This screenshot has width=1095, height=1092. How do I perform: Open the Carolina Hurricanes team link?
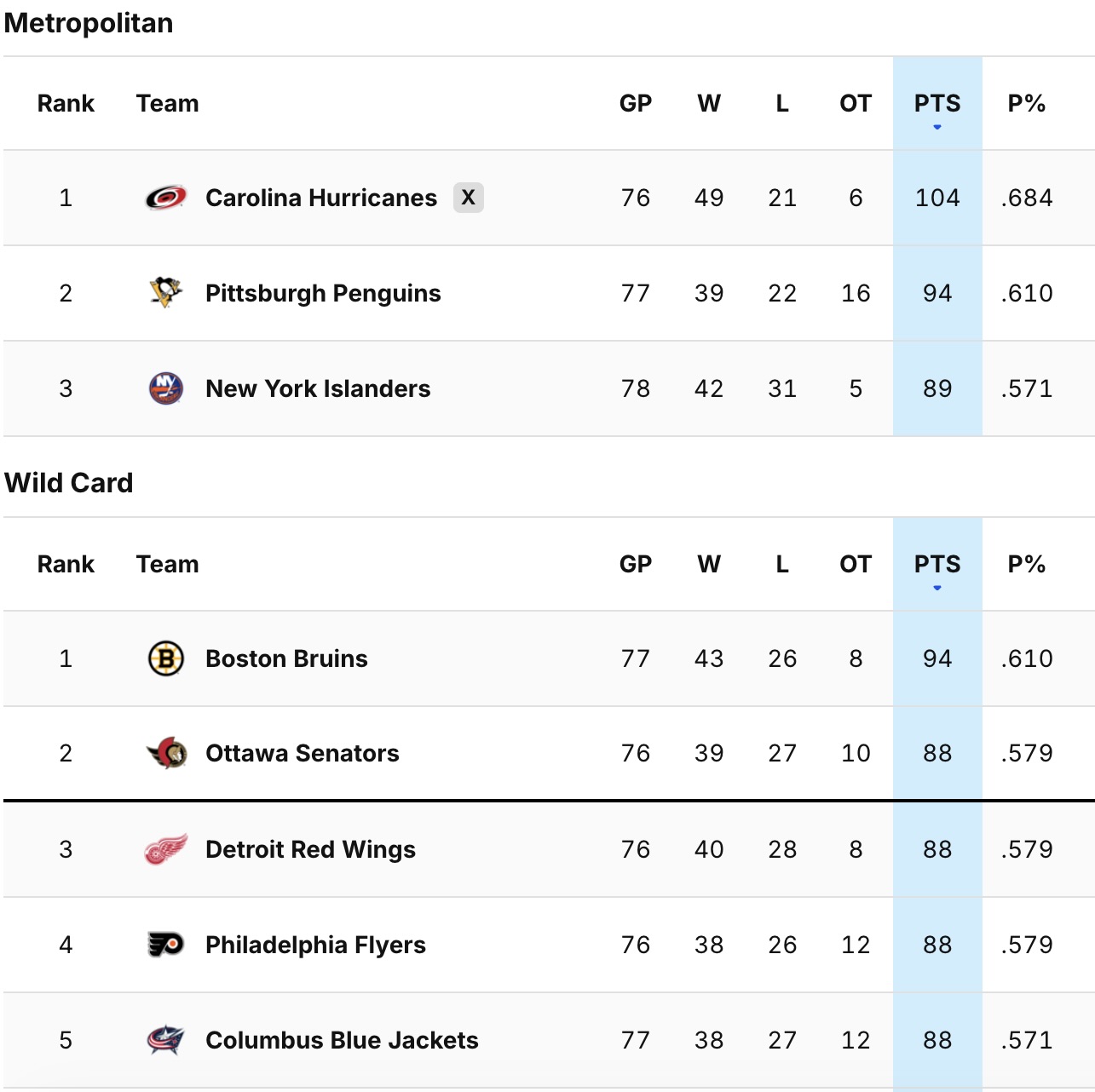point(321,198)
